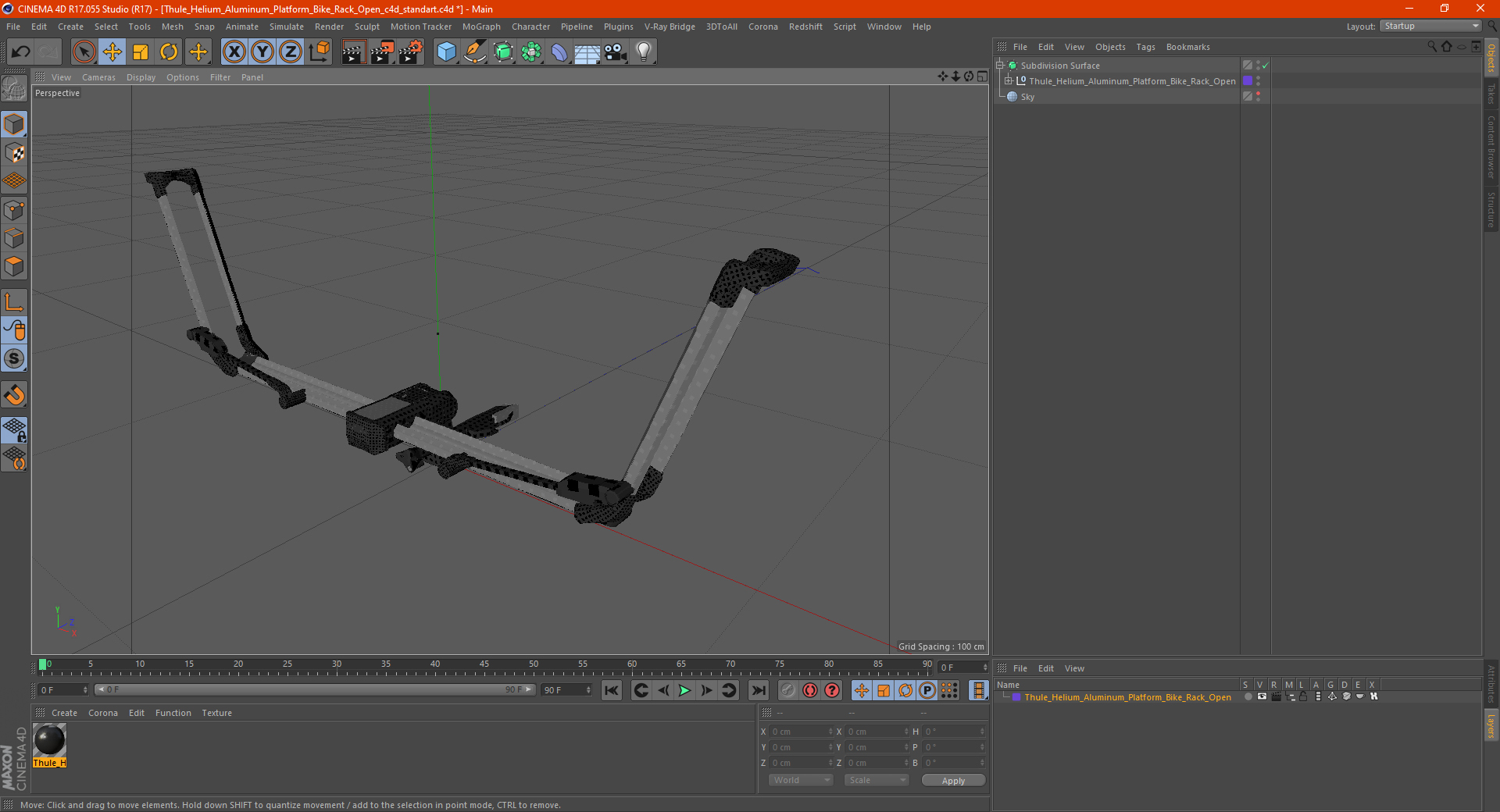Click current frame 0 F stepper right of timeline
The image size is (1500, 812).
[984, 668]
